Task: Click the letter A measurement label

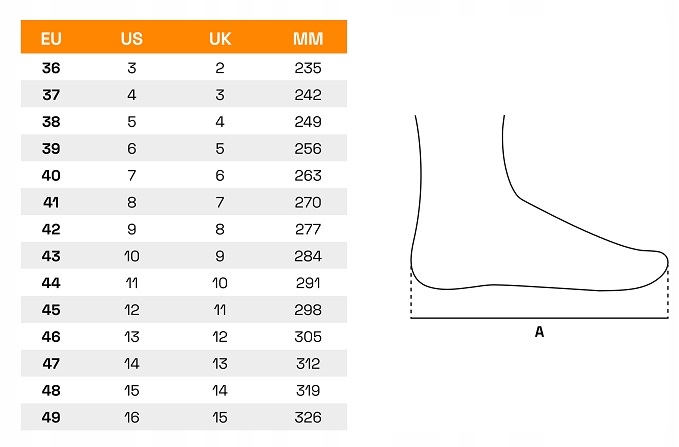Action: [x=539, y=333]
